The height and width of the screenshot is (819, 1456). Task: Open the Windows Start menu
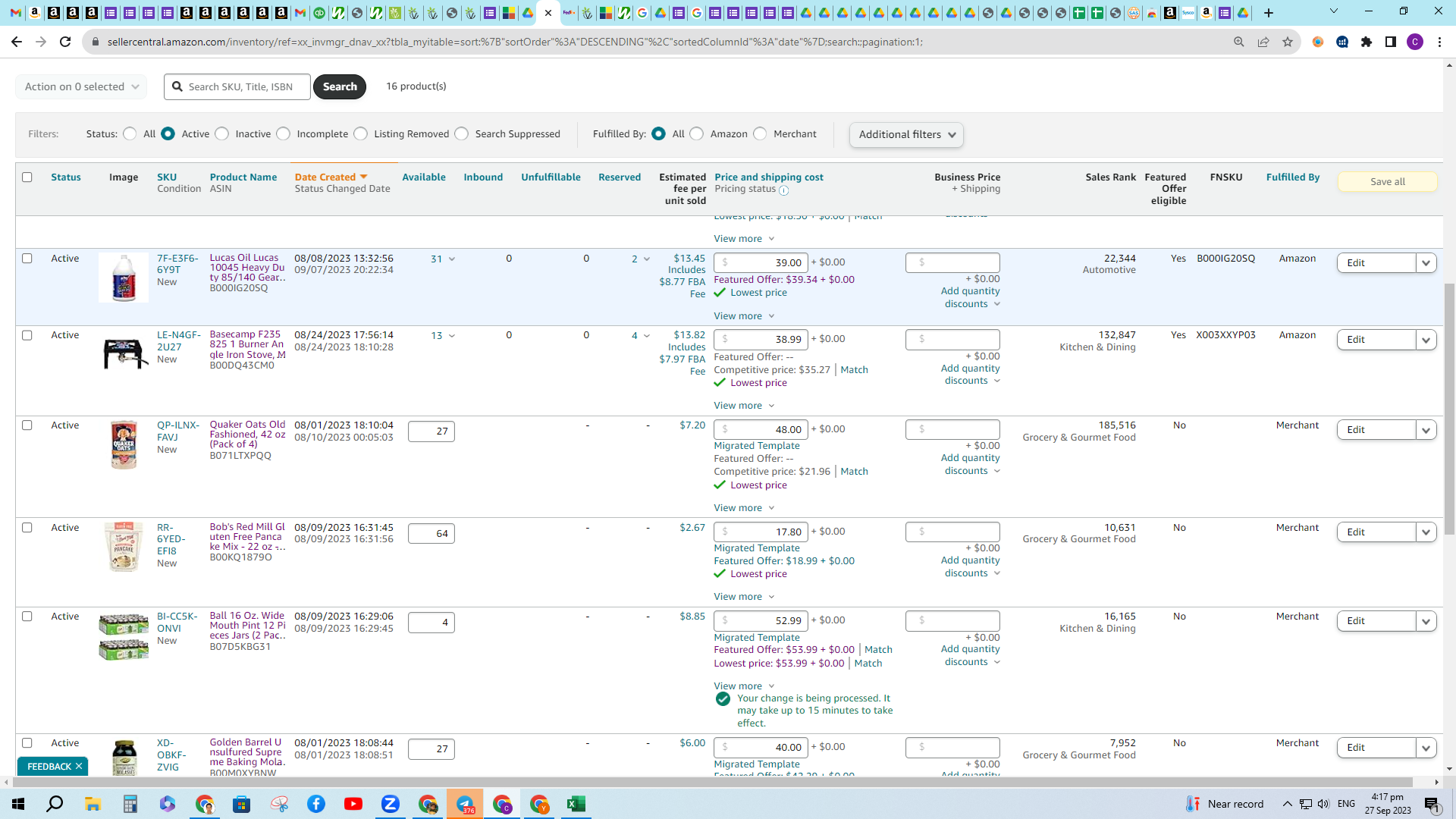[18, 804]
